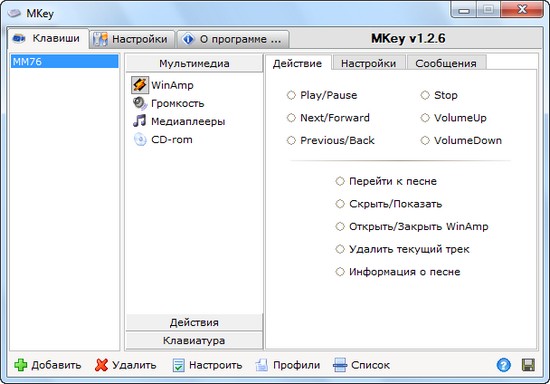This screenshot has height=384, width=550.
Task: Expand the Действия category section
Action: 194,322
